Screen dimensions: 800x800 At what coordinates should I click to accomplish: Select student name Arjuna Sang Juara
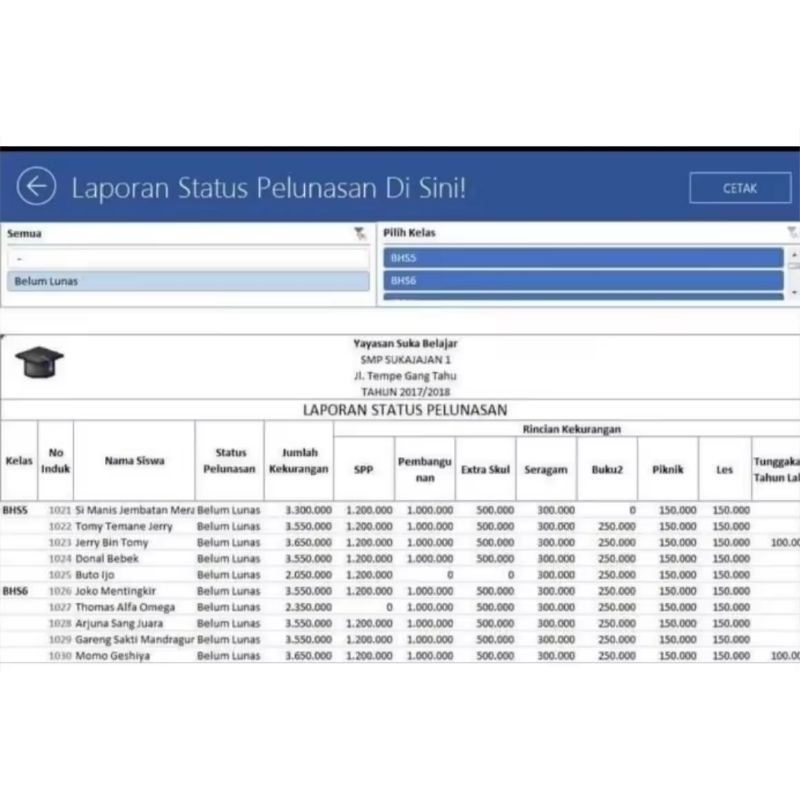coord(119,623)
